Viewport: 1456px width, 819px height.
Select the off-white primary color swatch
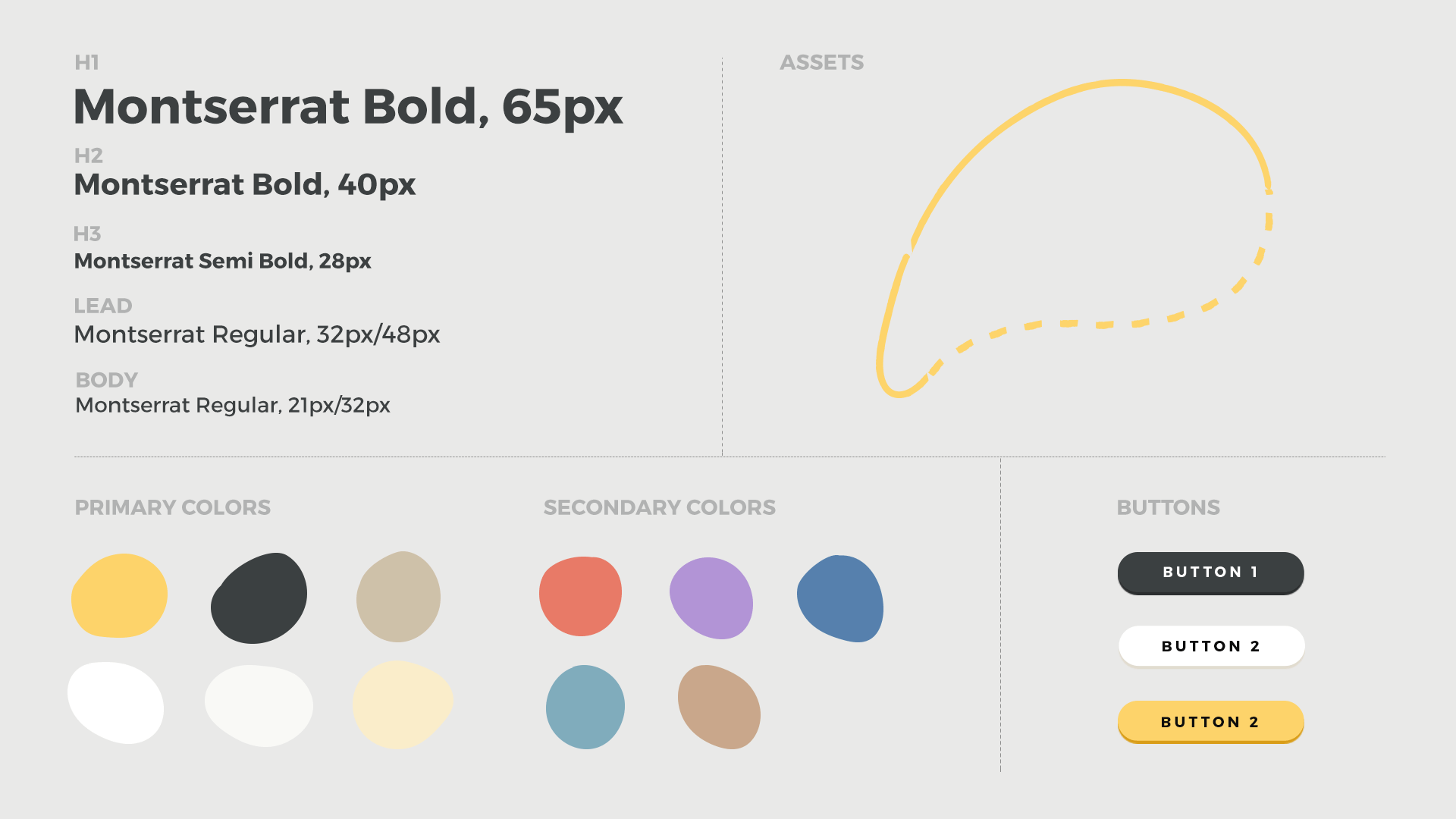259,706
